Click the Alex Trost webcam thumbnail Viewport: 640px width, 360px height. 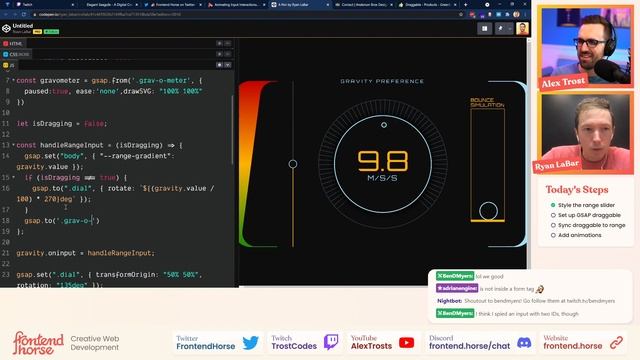tap(586, 47)
